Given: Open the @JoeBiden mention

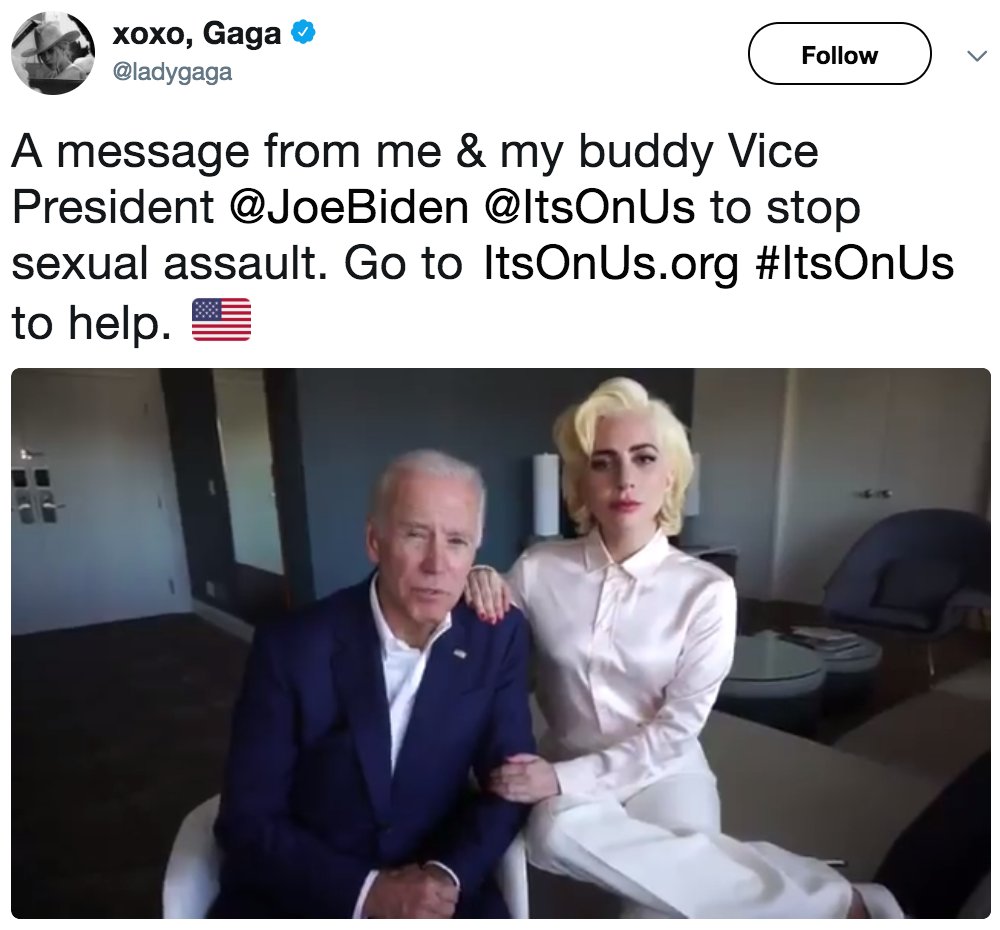Looking at the screenshot, I should click(x=348, y=207).
